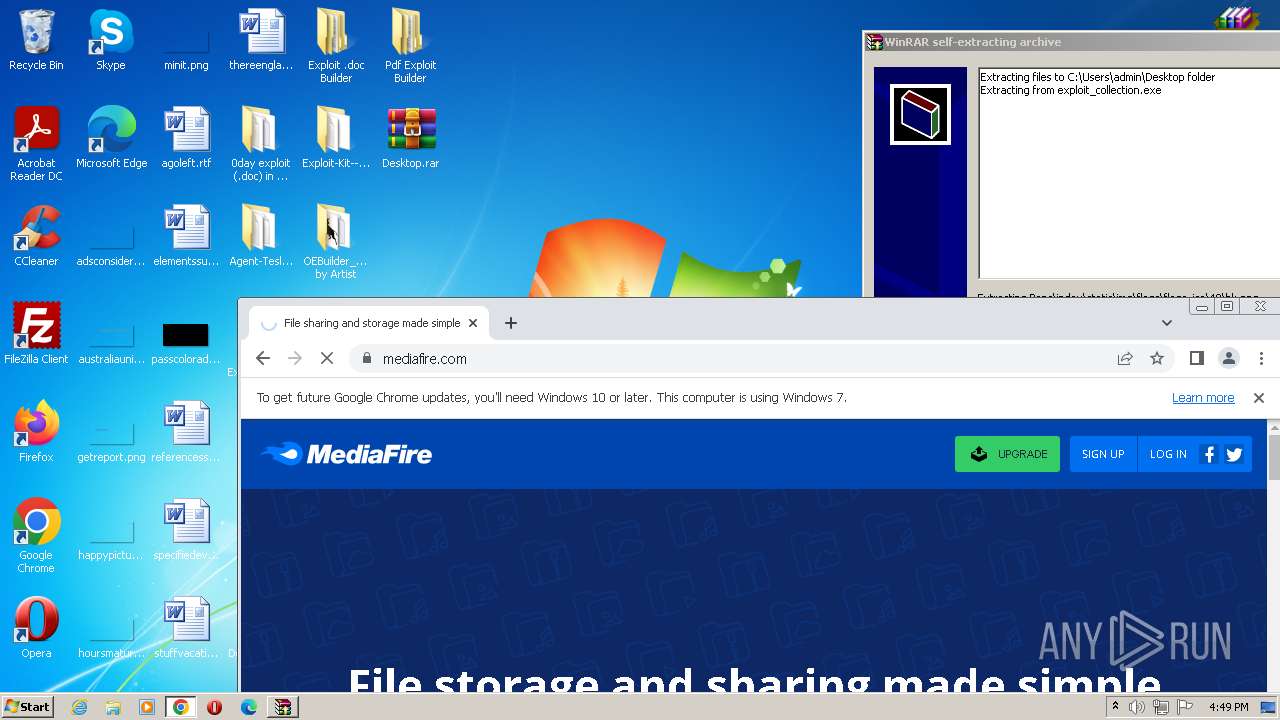Viewport: 1280px width, 720px height.
Task: Launch CCleaner from the desktop
Action: coord(36,236)
